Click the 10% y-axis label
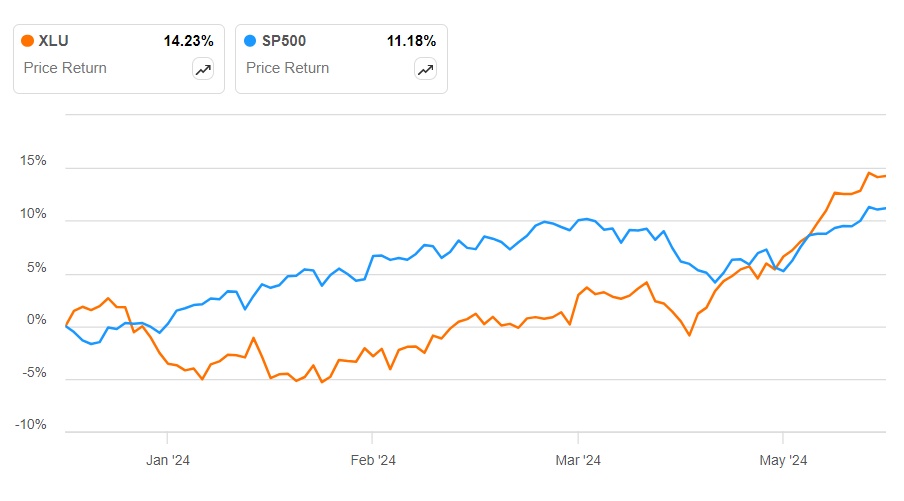 click(x=33, y=214)
